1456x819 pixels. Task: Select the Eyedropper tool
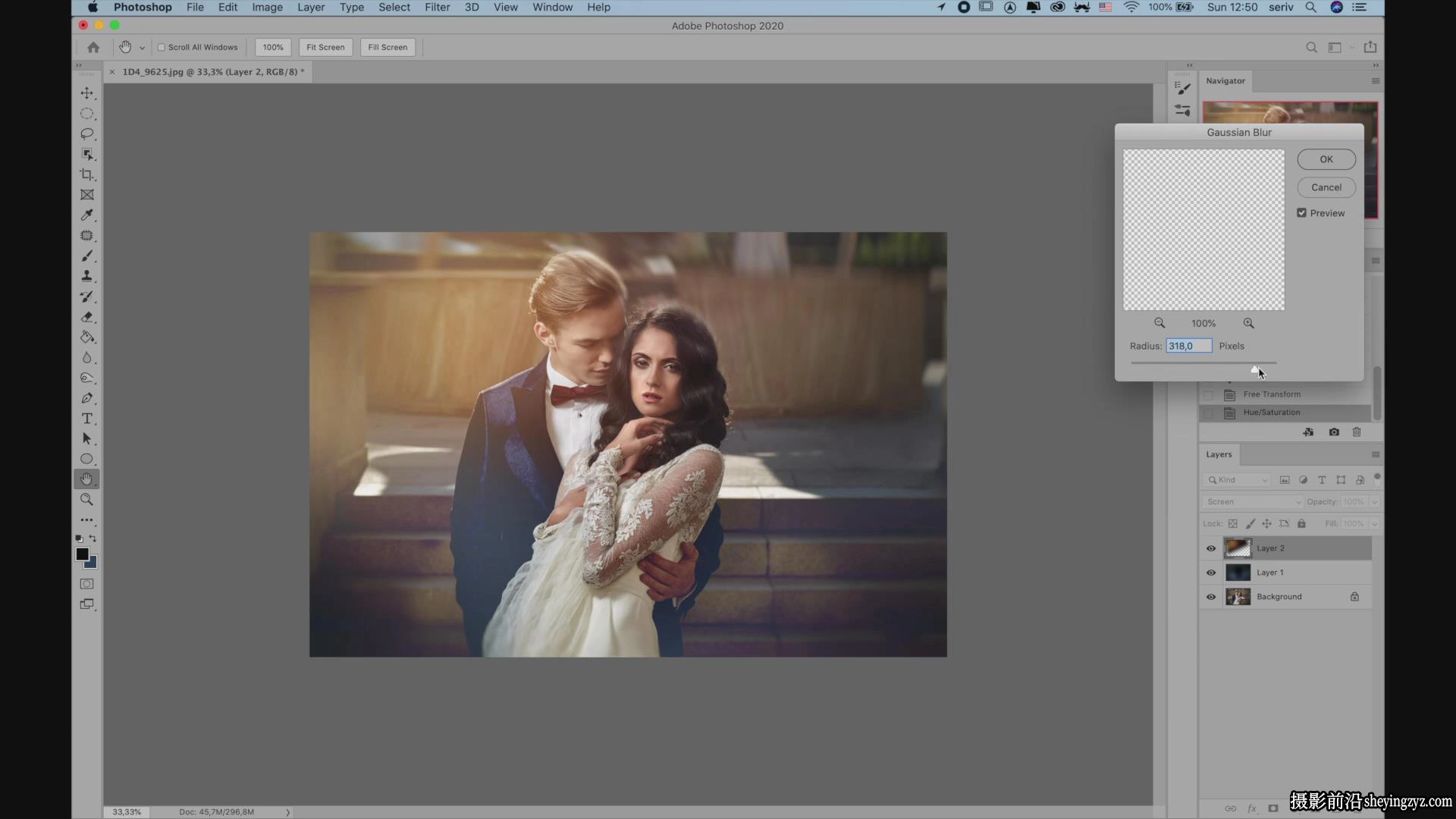(87, 215)
